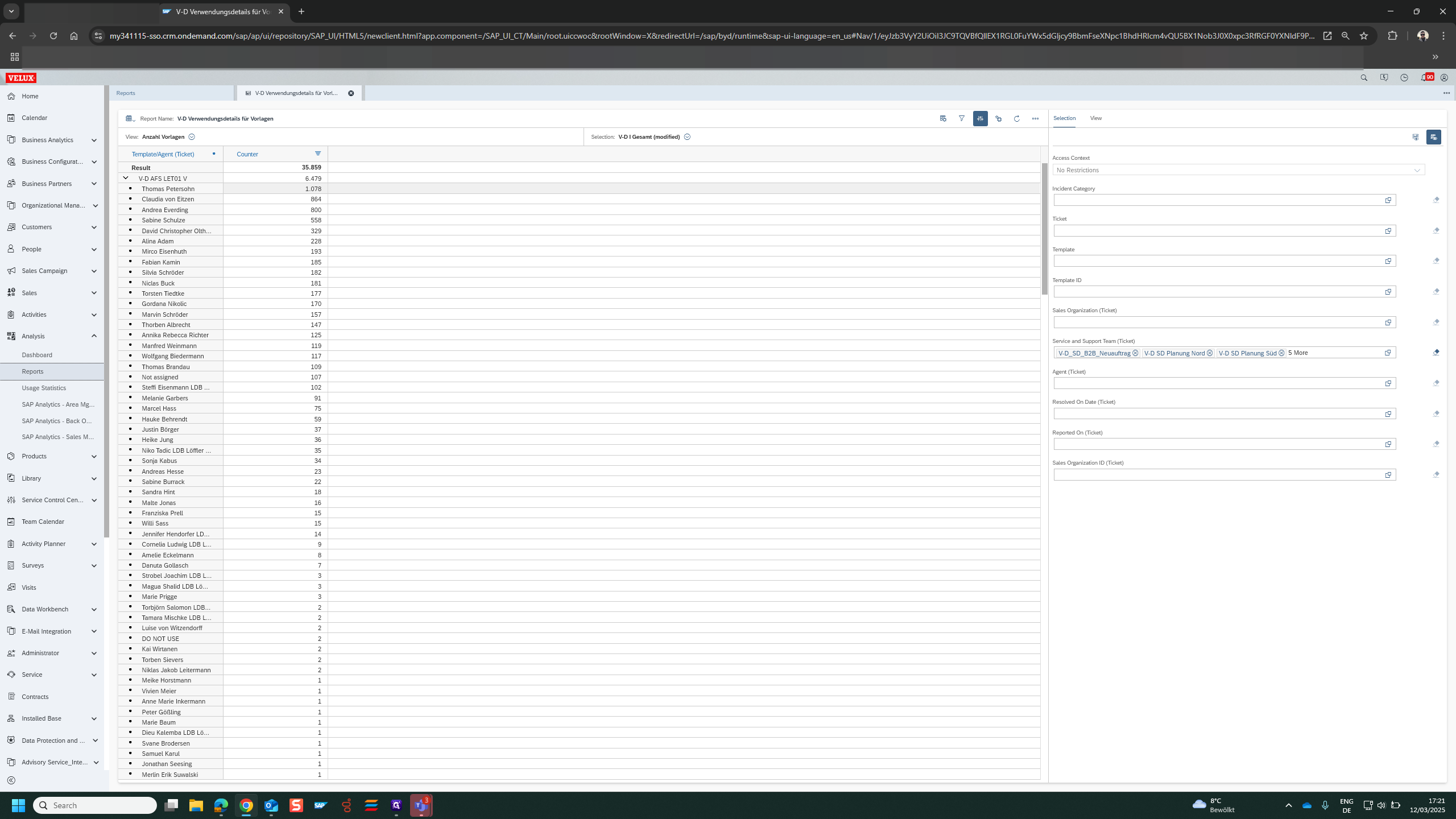Refresh the report with the reload icon
This screenshot has width=1456, height=819.
1016,118
